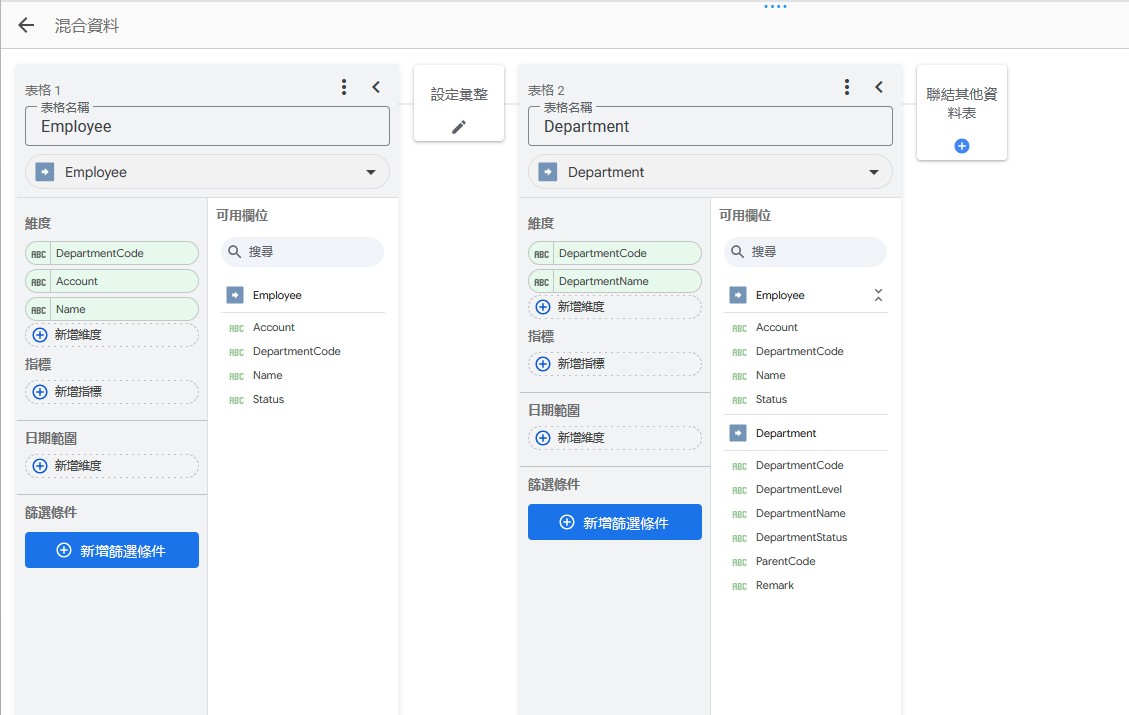
Task: Click the ABC icon on the DepartmentName dimension chip
Action: 542,282
